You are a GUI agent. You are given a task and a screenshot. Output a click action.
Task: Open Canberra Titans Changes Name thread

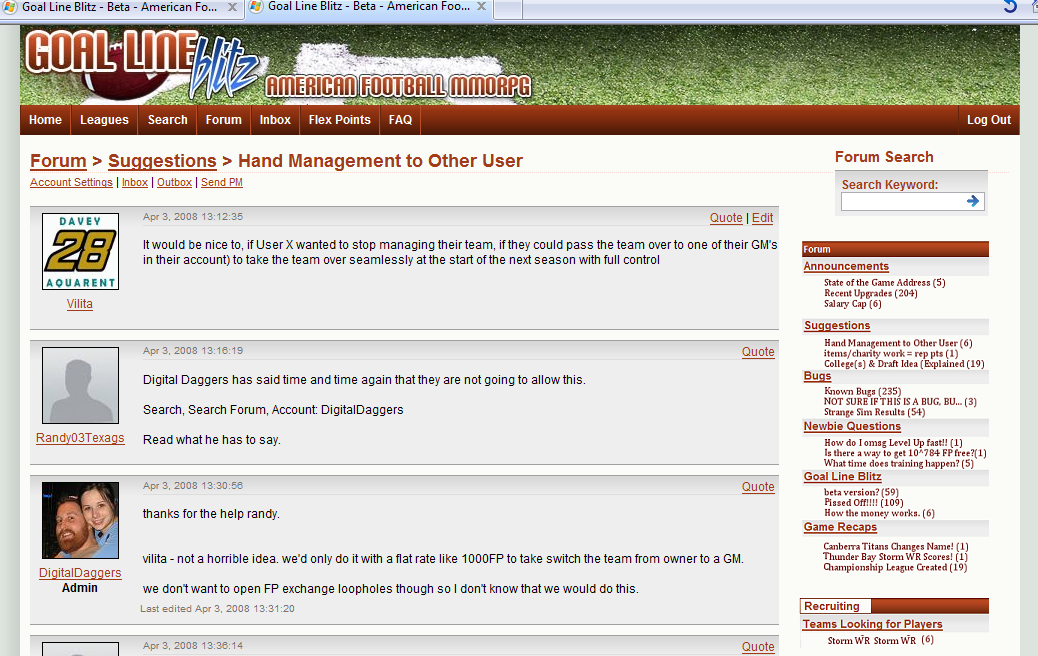pyautogui.click(x=896, y=547)
